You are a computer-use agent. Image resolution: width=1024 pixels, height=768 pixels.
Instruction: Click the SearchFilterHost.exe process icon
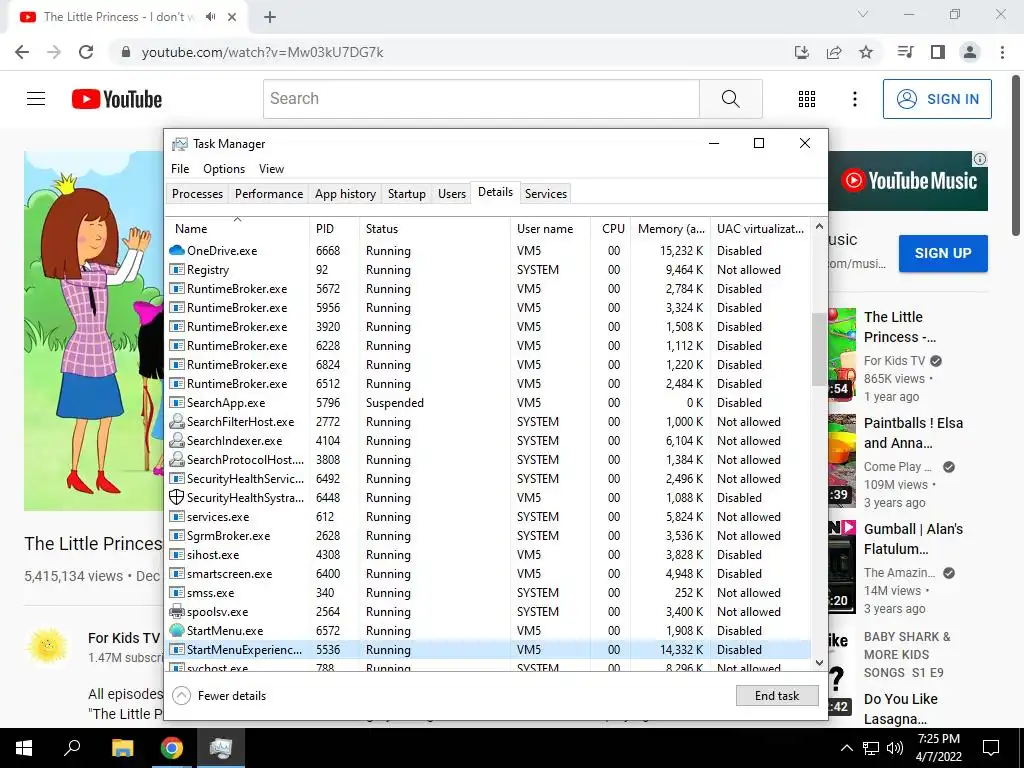(176, 421)
